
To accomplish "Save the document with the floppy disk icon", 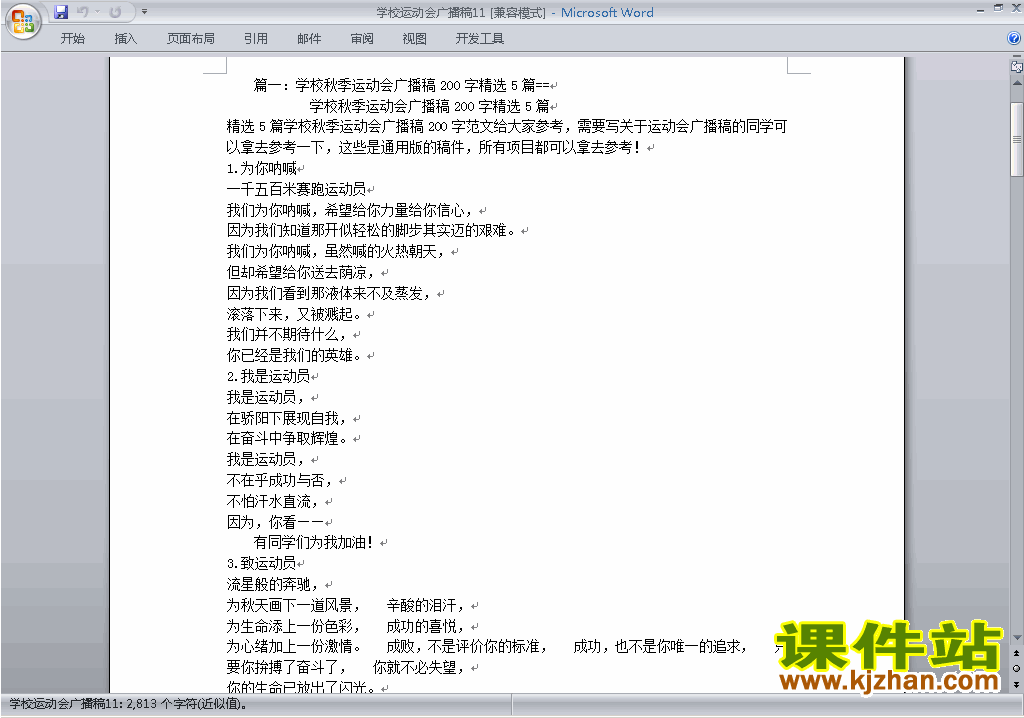I will pos(61,12).
